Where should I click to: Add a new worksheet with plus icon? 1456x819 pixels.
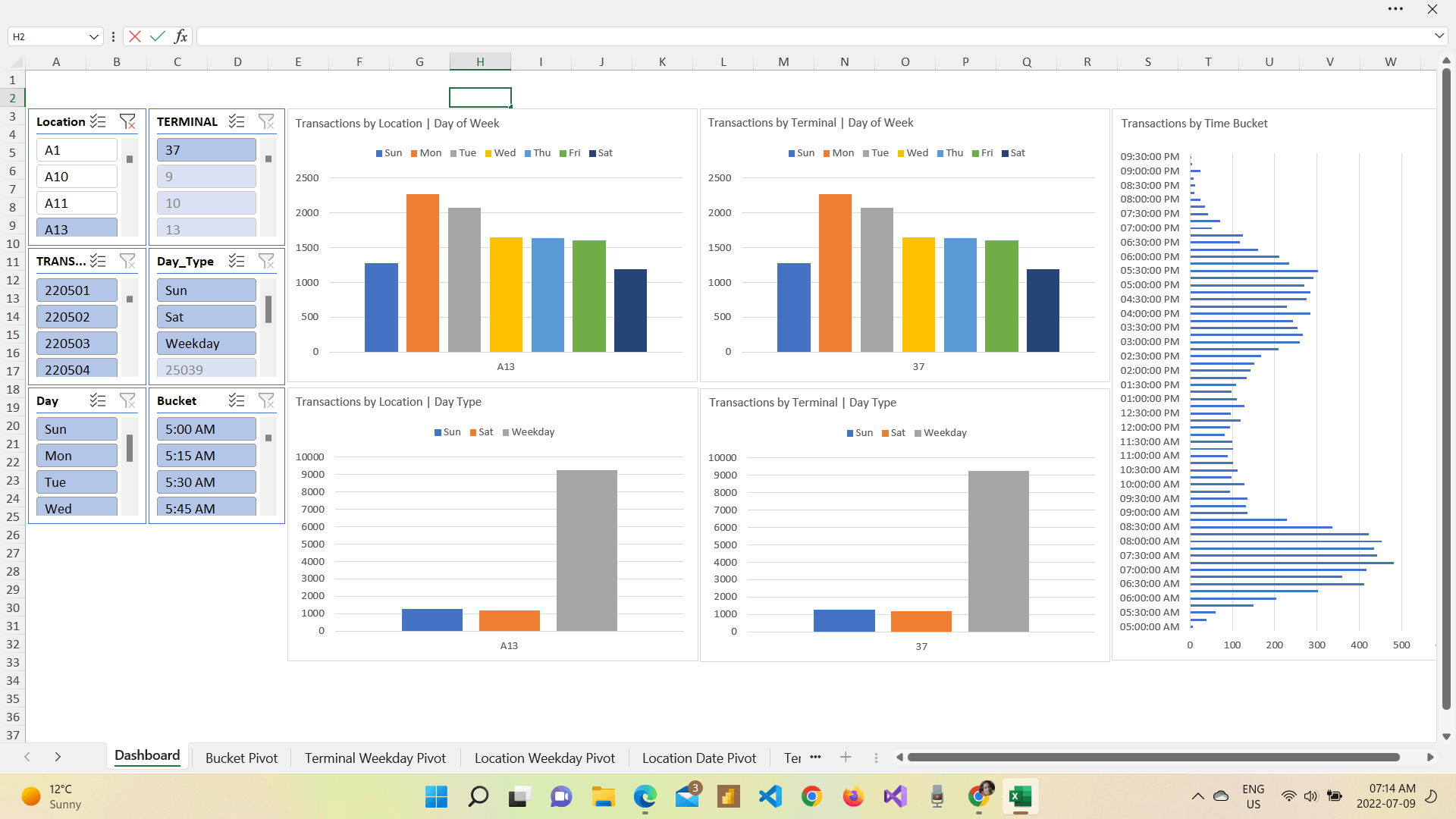click(846, 757)
